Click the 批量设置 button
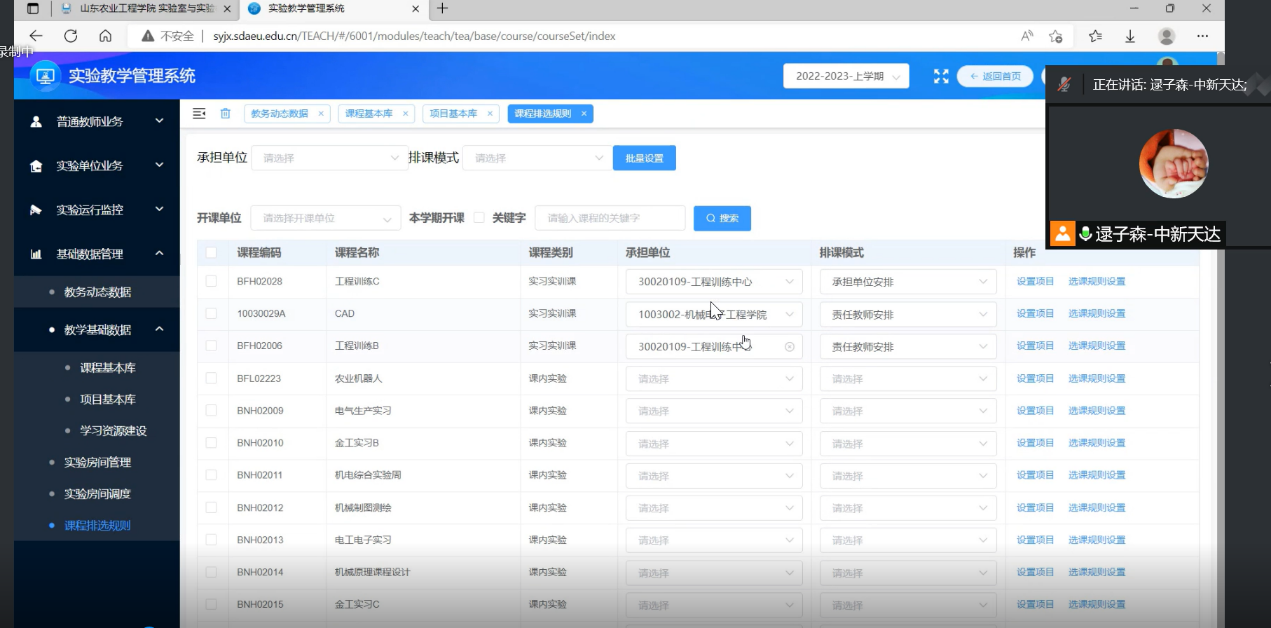Image resolution: width=1271 pixels, height=628 pixels. pos(644,158)
